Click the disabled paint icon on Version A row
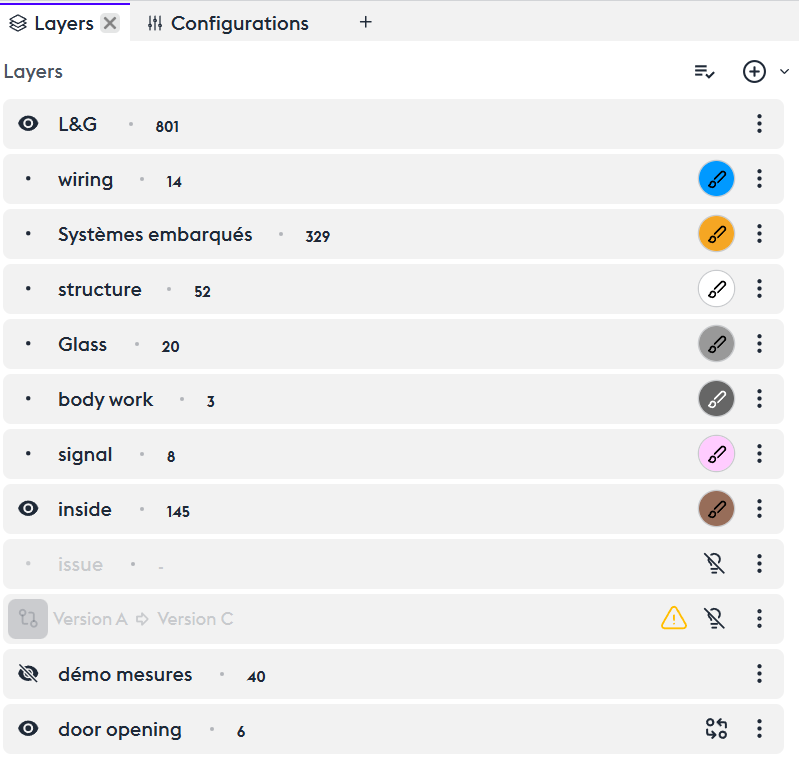The height and width of the screenshot is (769, 799). pyautogui.click(x=714, y=619)
